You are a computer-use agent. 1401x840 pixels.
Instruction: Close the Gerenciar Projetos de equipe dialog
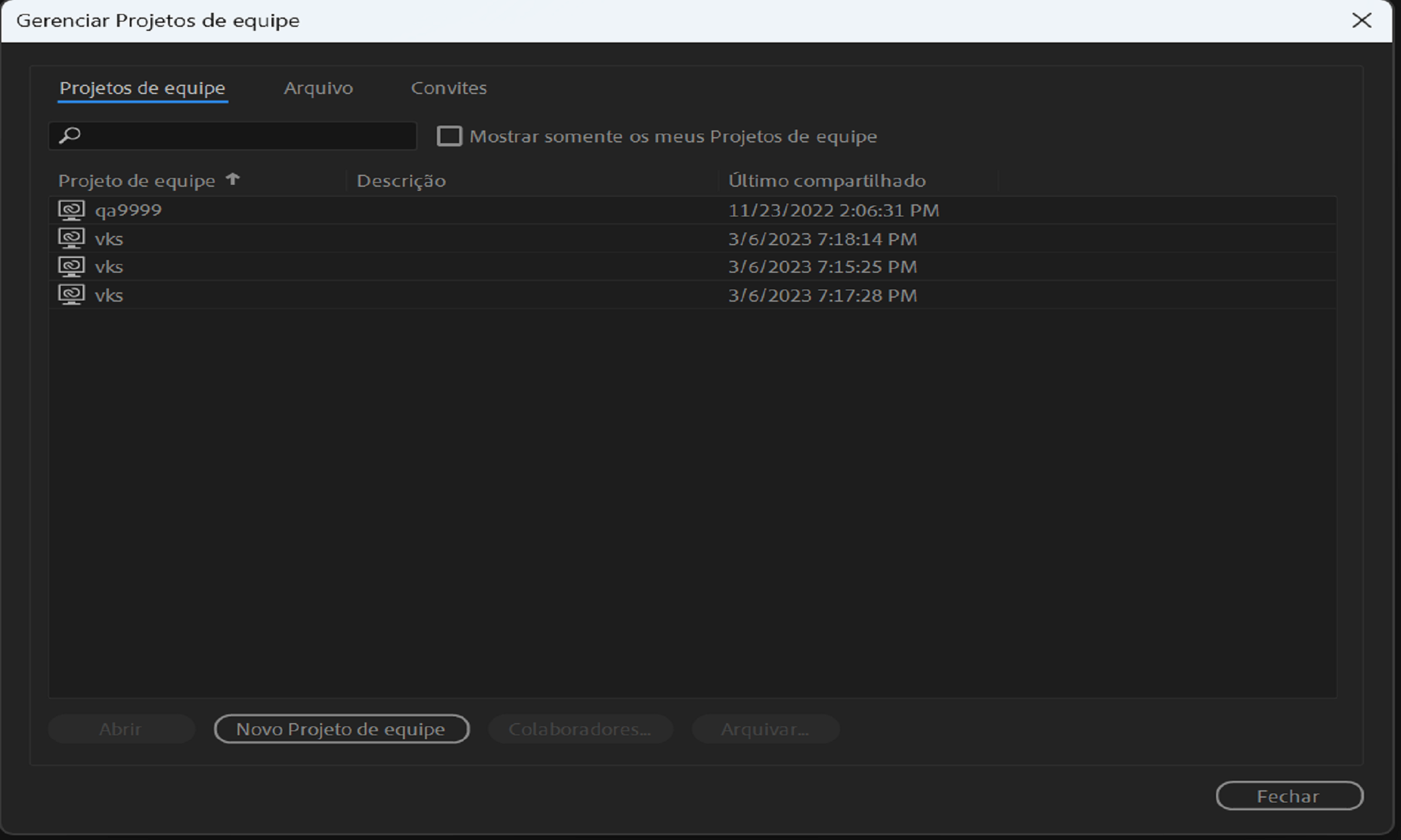[x=1361, y=21]
